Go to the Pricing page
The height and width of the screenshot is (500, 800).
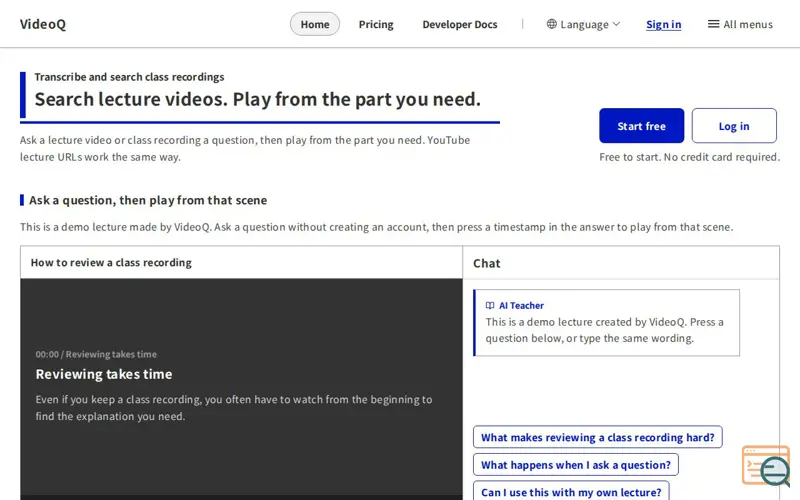376,24
